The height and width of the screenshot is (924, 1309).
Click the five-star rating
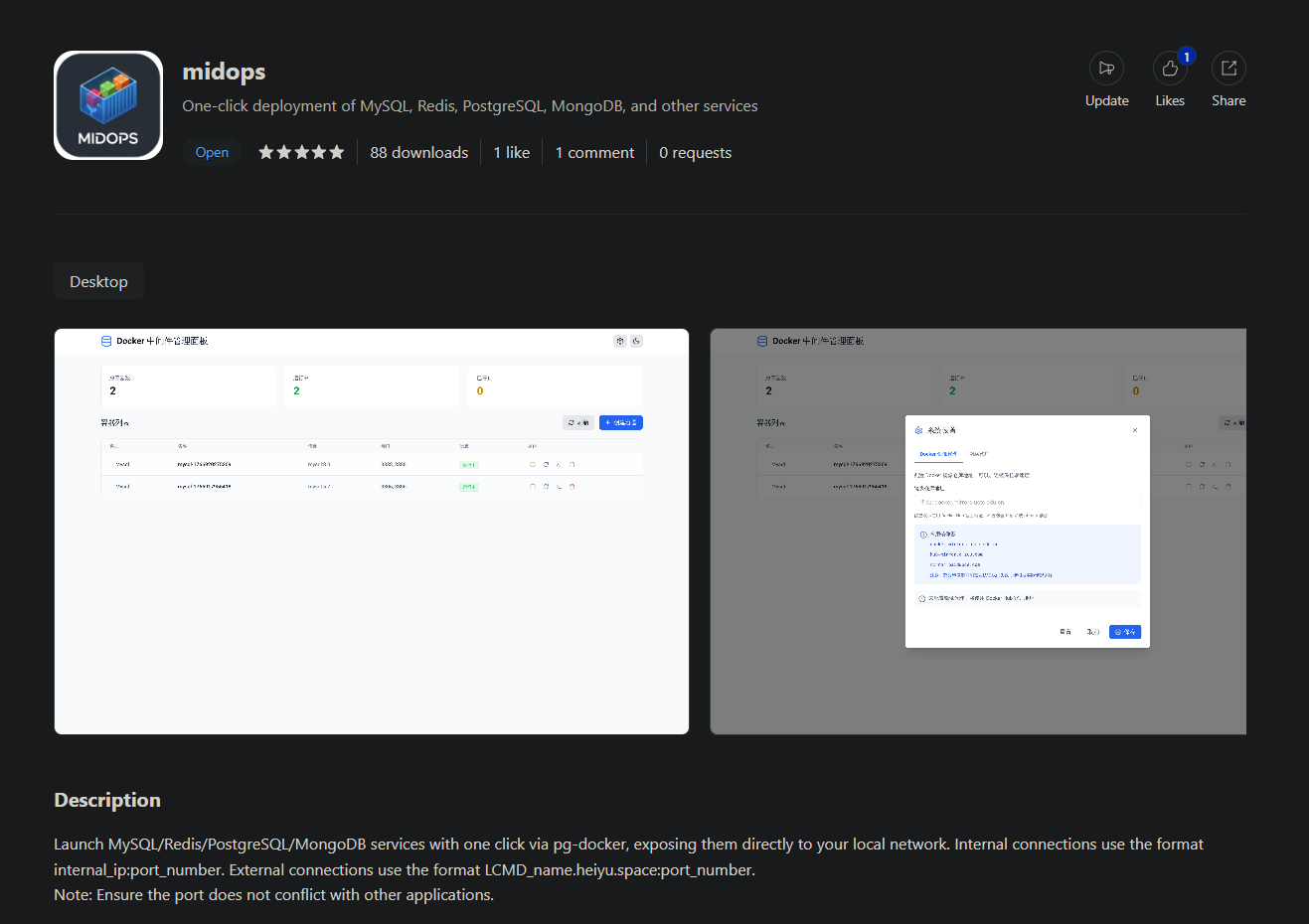coord(301,152)
